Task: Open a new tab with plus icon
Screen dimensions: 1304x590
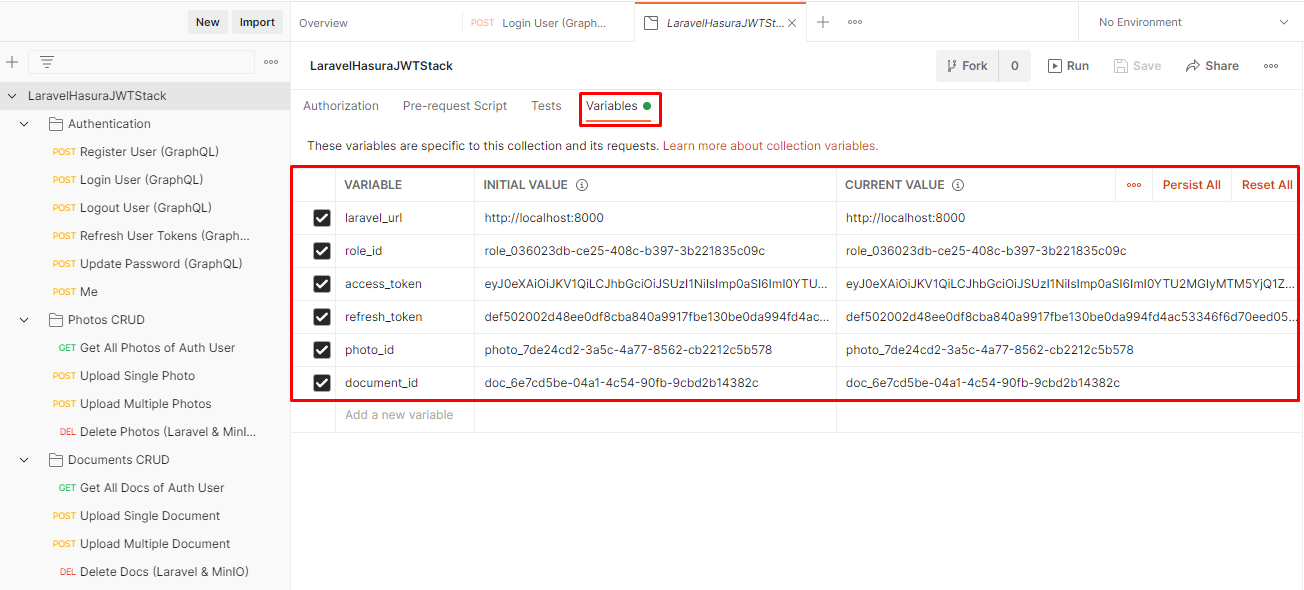Action: pyautogui.click(x=823, y=22)
